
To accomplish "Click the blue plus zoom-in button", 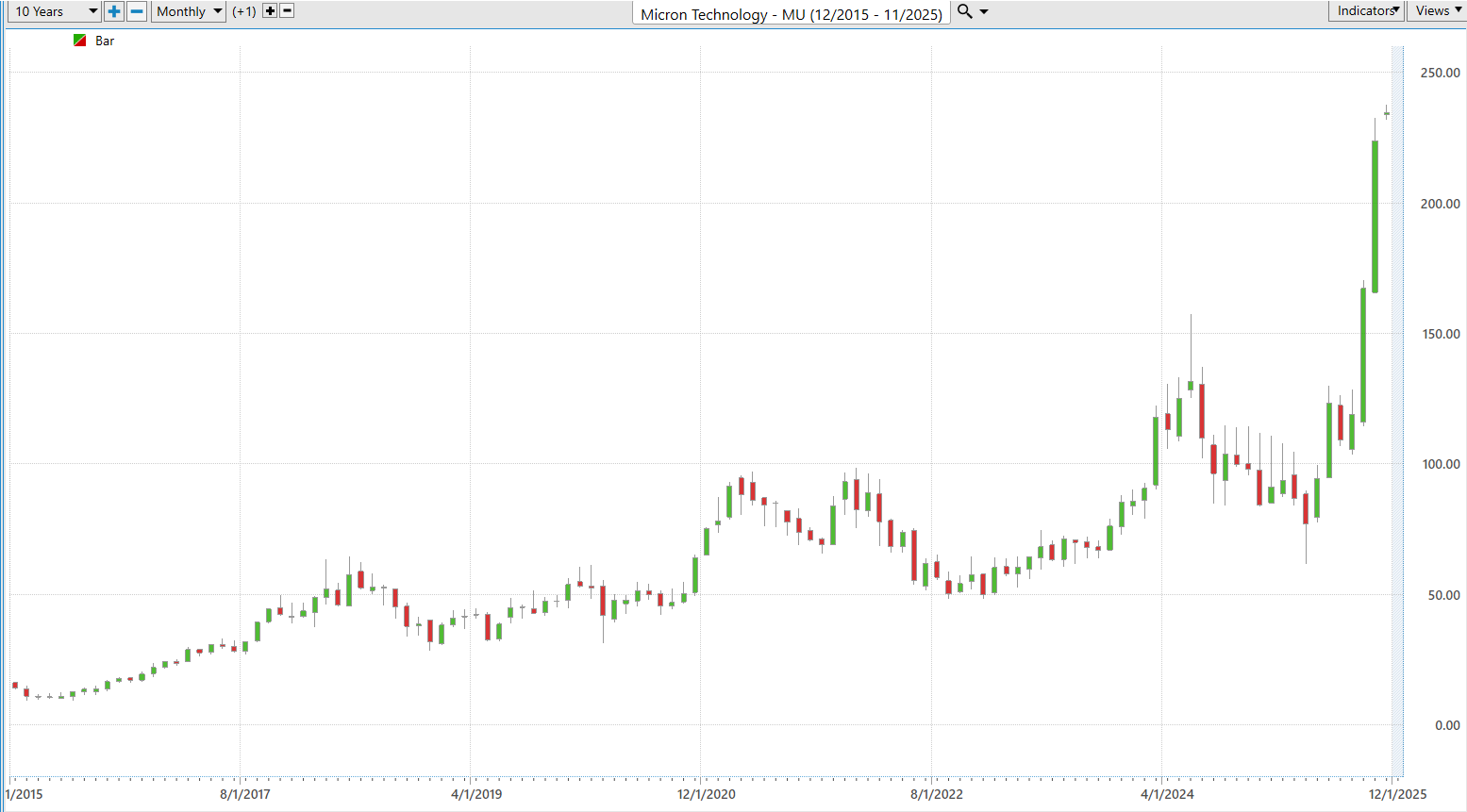I will [x=114, y=11].
